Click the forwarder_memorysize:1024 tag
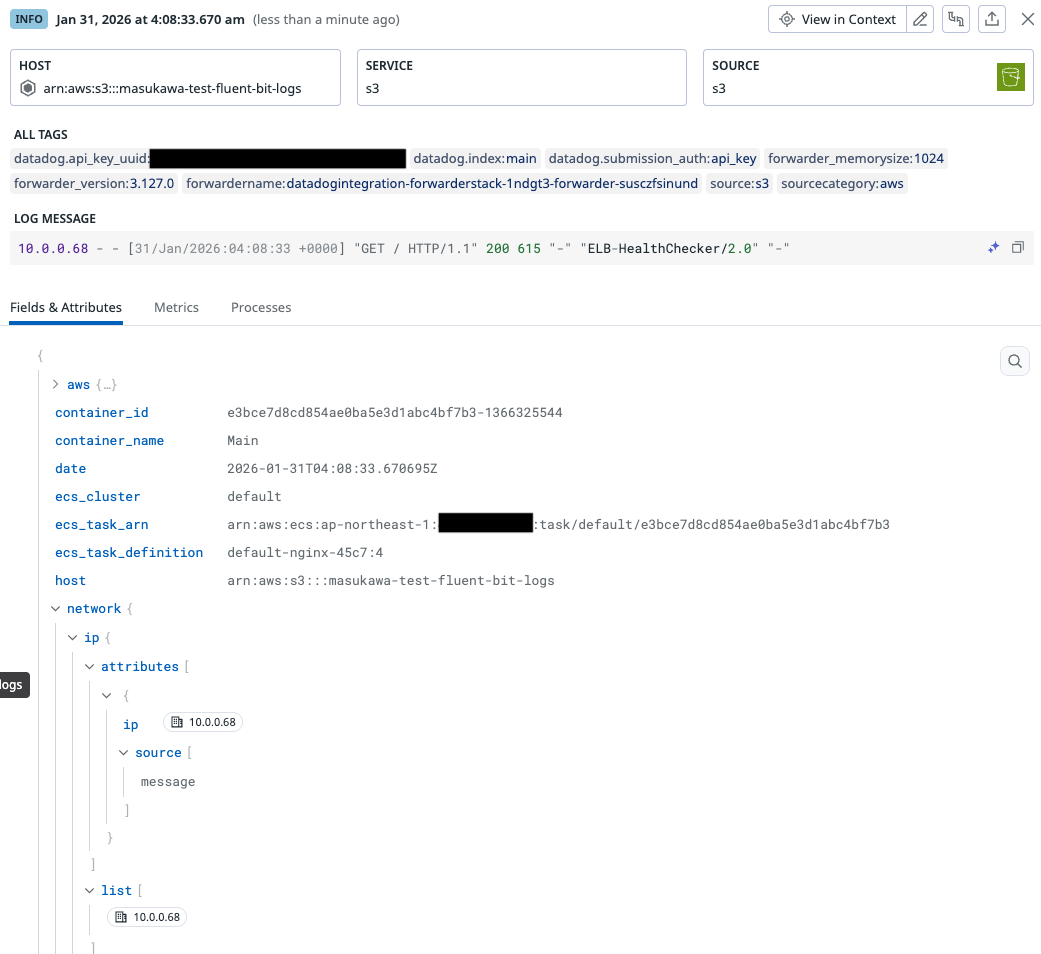Viewport: 1041px width, 954px height. [x=855, y=158]
